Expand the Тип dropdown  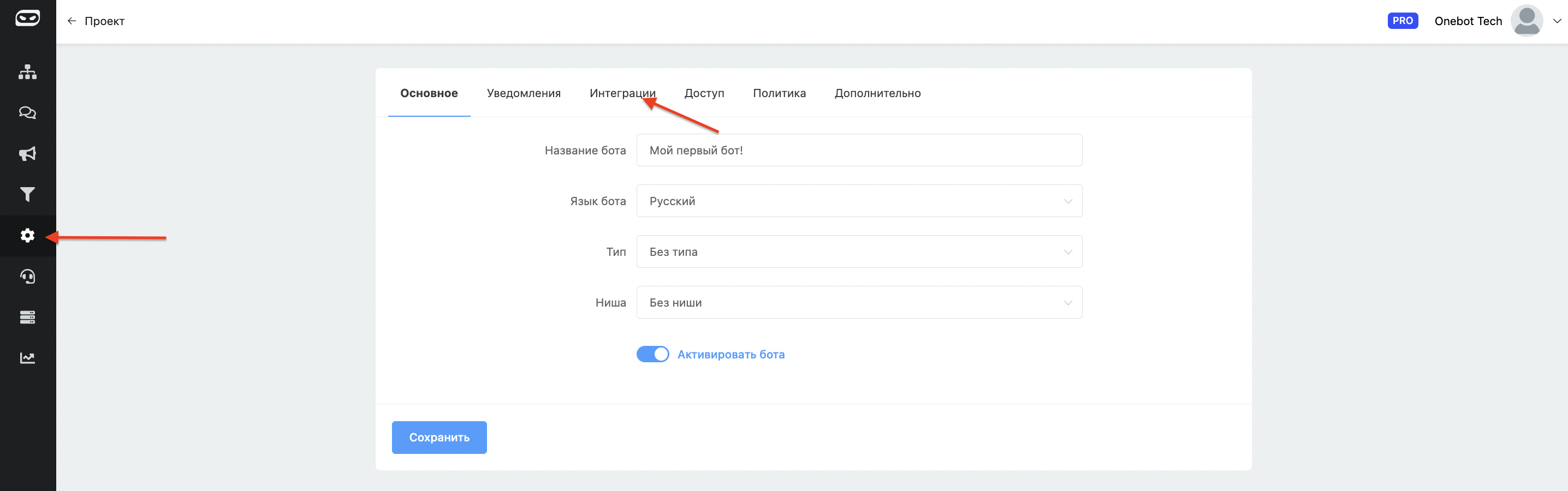(859, 252)
